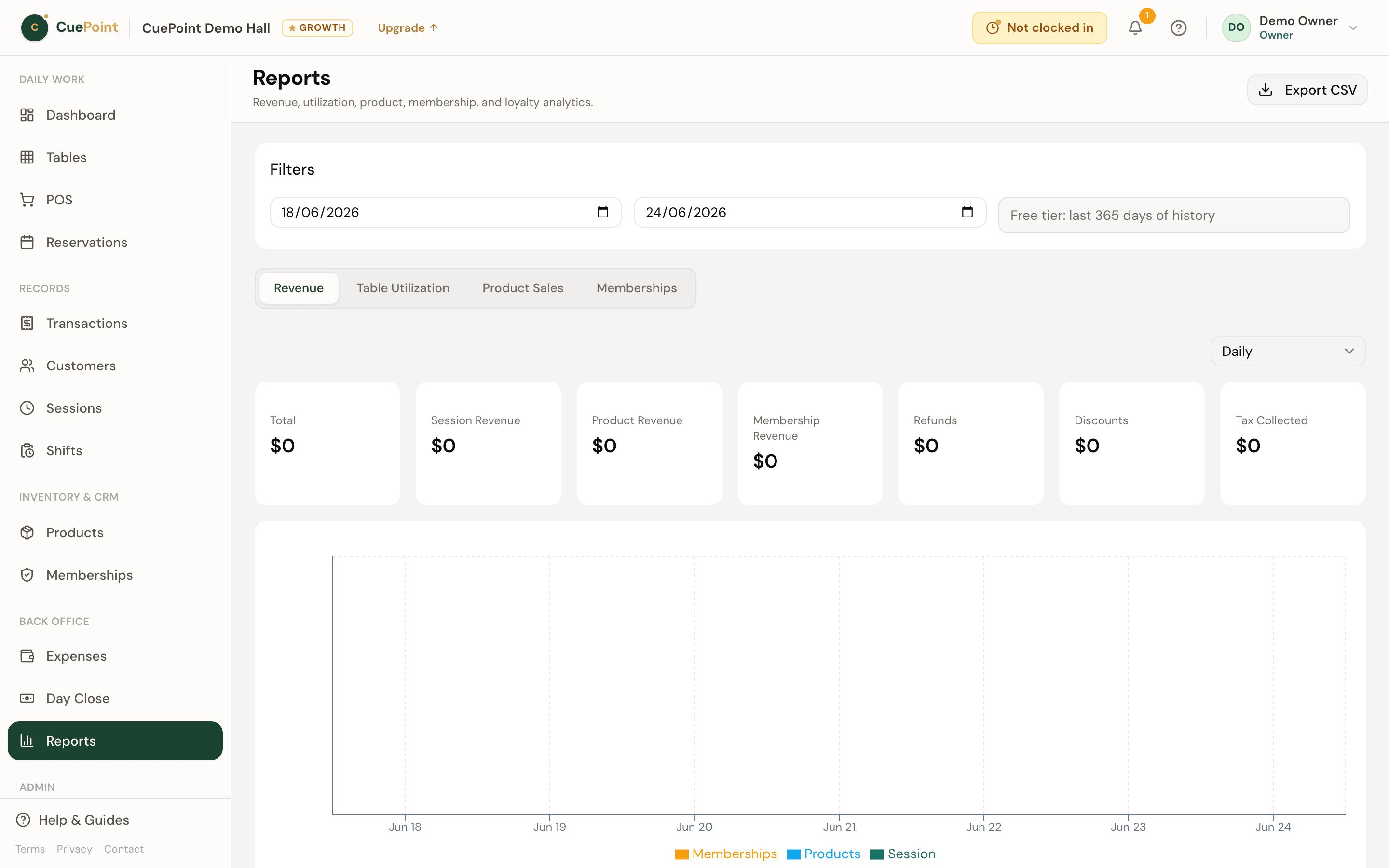Click the Jun 21 axis label
The width and height of the screenshot is (1389, 868).
pyautogui.click(x=839, y=827)
